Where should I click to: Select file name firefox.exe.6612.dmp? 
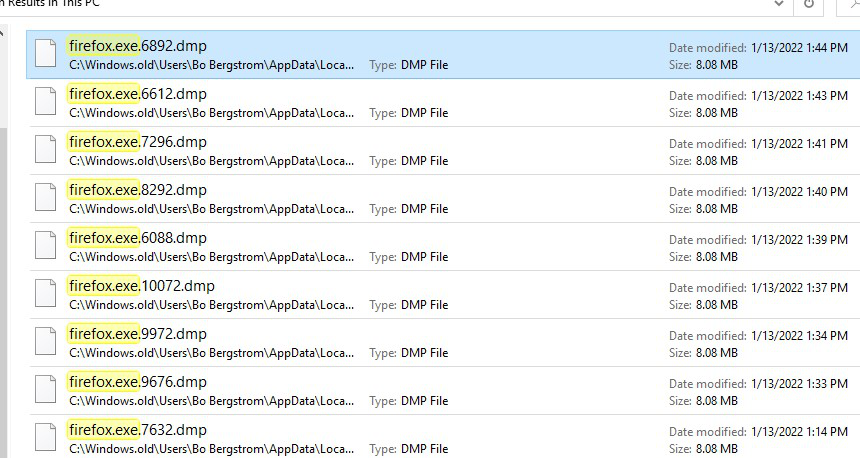(x=138, y=94)
